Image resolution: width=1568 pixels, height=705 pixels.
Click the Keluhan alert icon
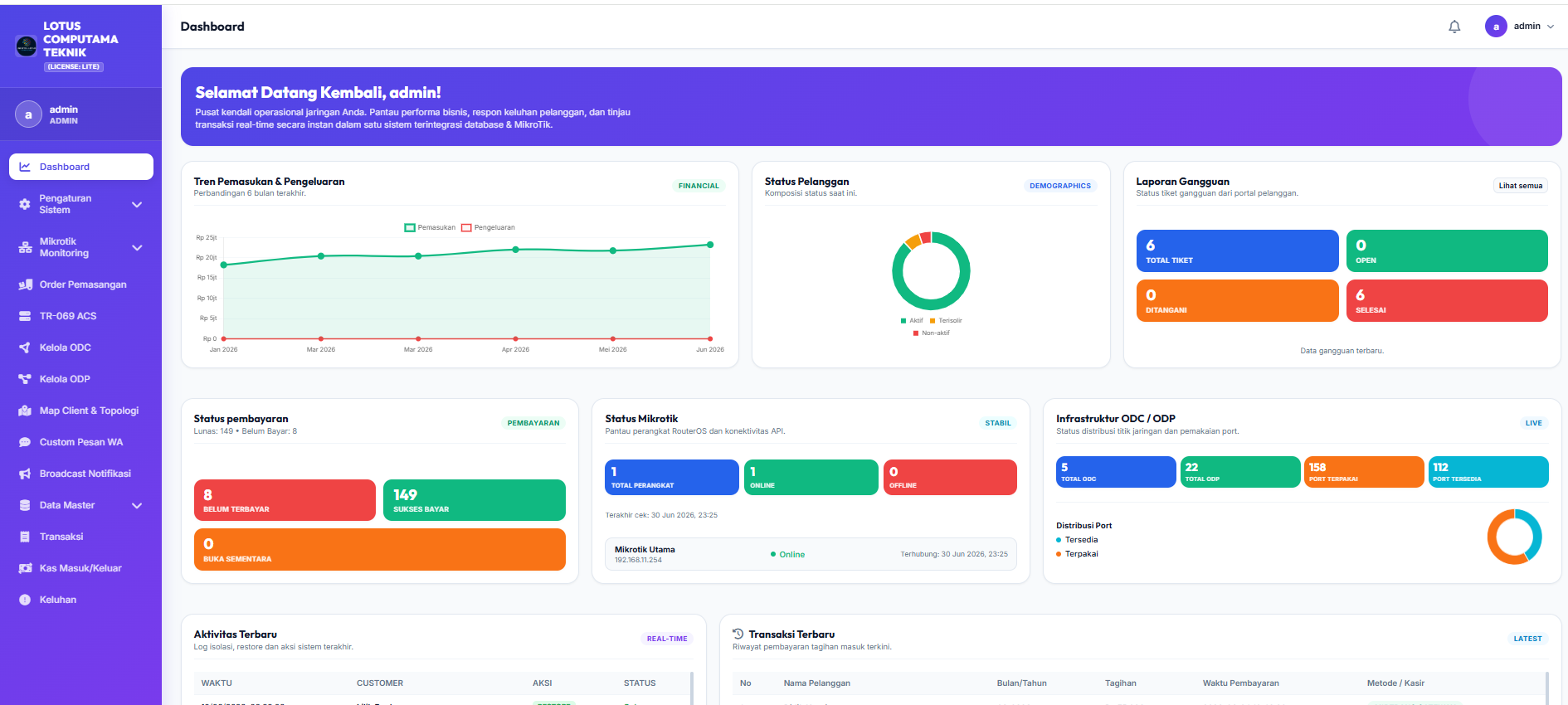click(x=25, y=600)
